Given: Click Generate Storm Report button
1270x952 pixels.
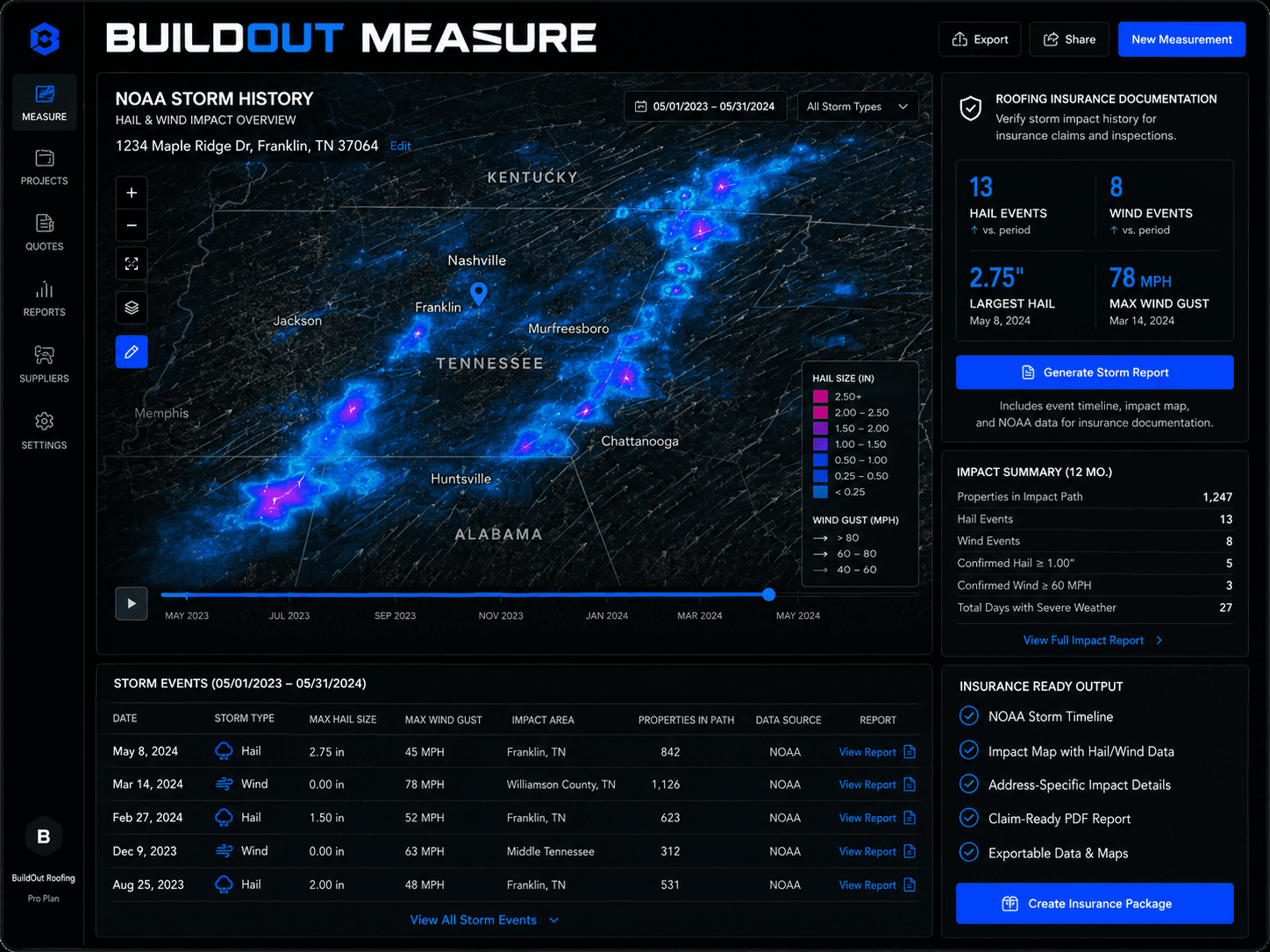Looking at the screenshot, I should (x=1095, y=373).
